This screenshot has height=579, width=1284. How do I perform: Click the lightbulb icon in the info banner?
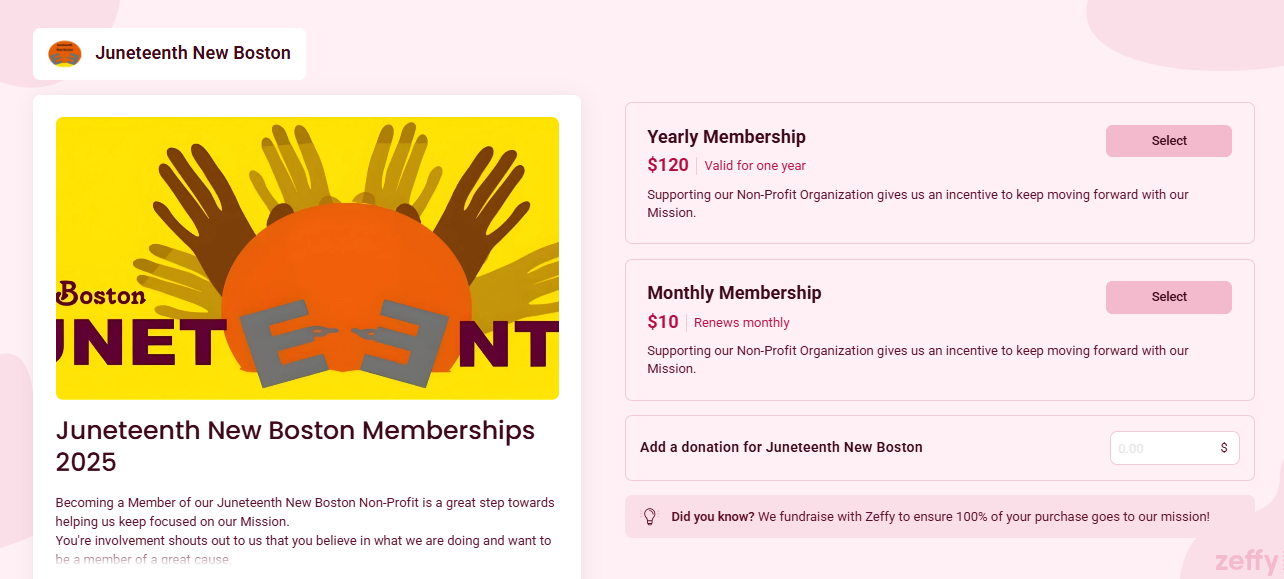coord(651,516)
